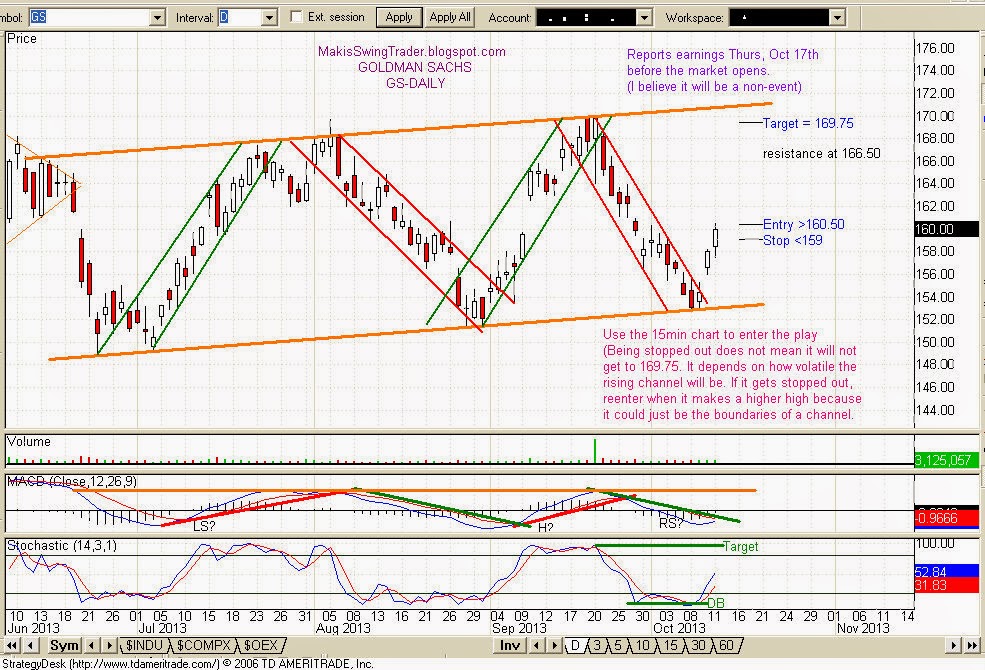
Task: Click the green Target label in Stochastic panel
Action: point(741,547)
